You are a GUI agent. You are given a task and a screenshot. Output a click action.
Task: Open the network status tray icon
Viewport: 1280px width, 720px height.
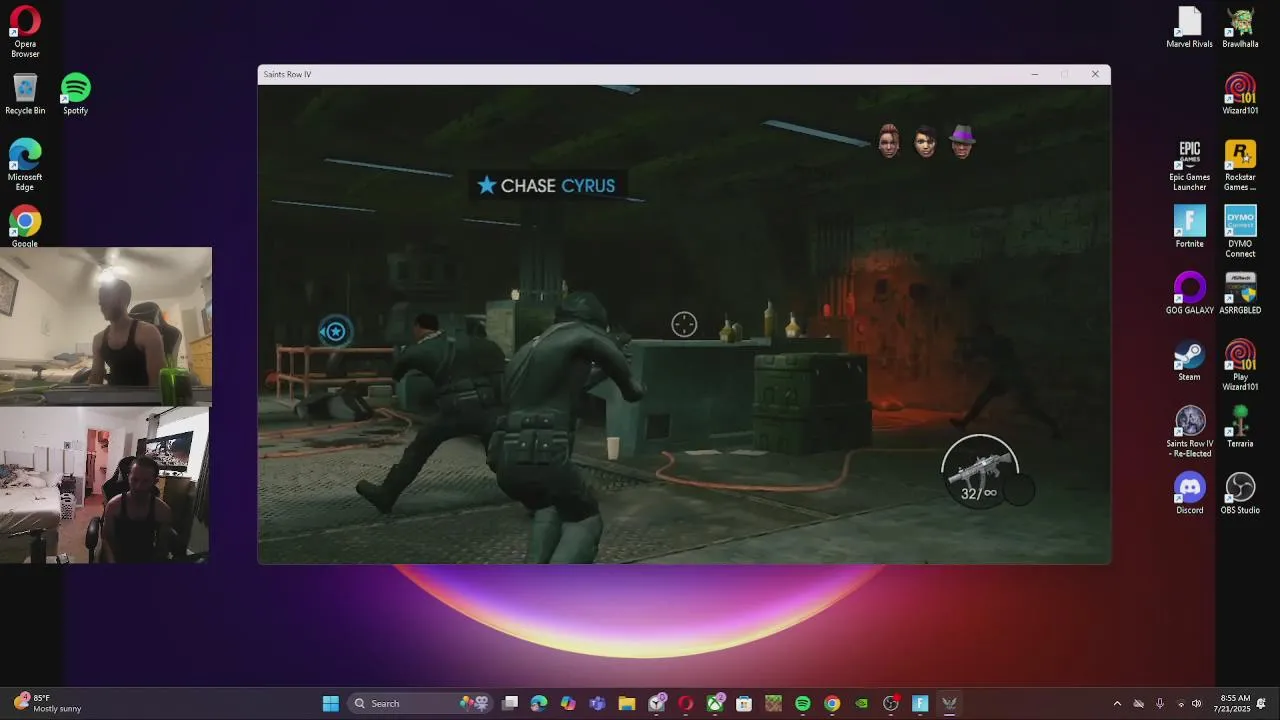click(1181, 704)
